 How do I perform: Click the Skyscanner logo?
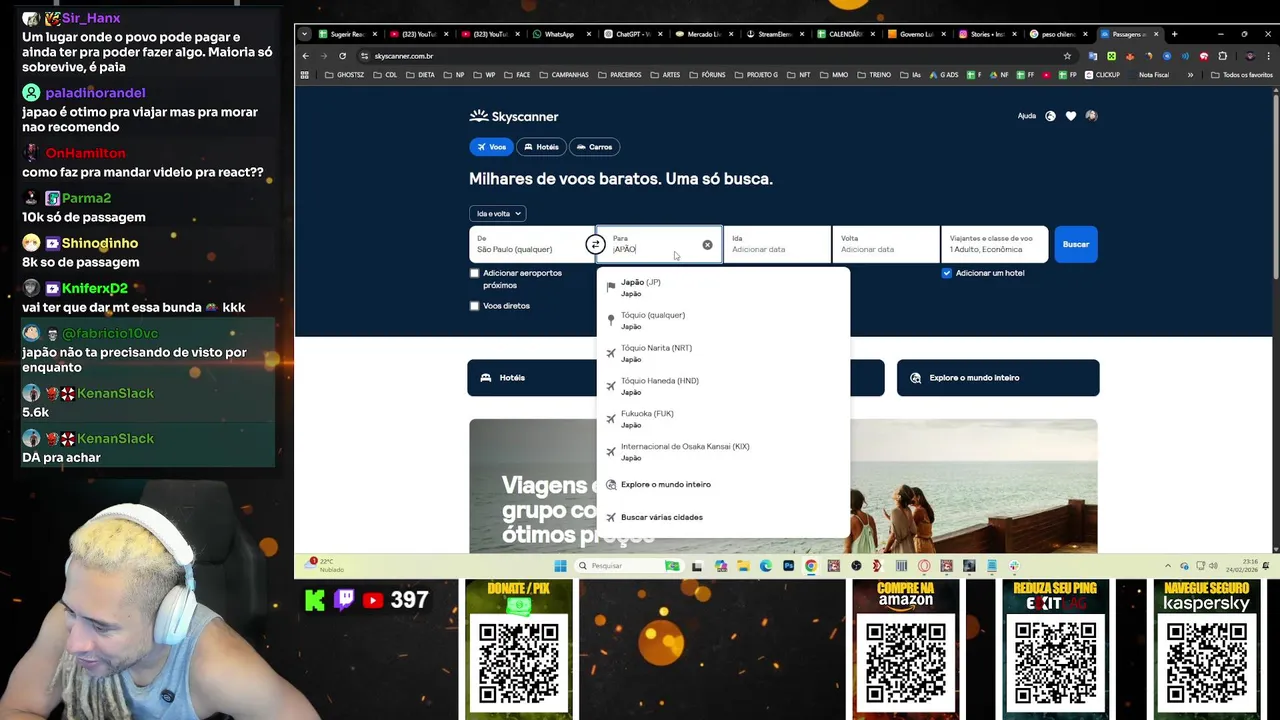514,117
